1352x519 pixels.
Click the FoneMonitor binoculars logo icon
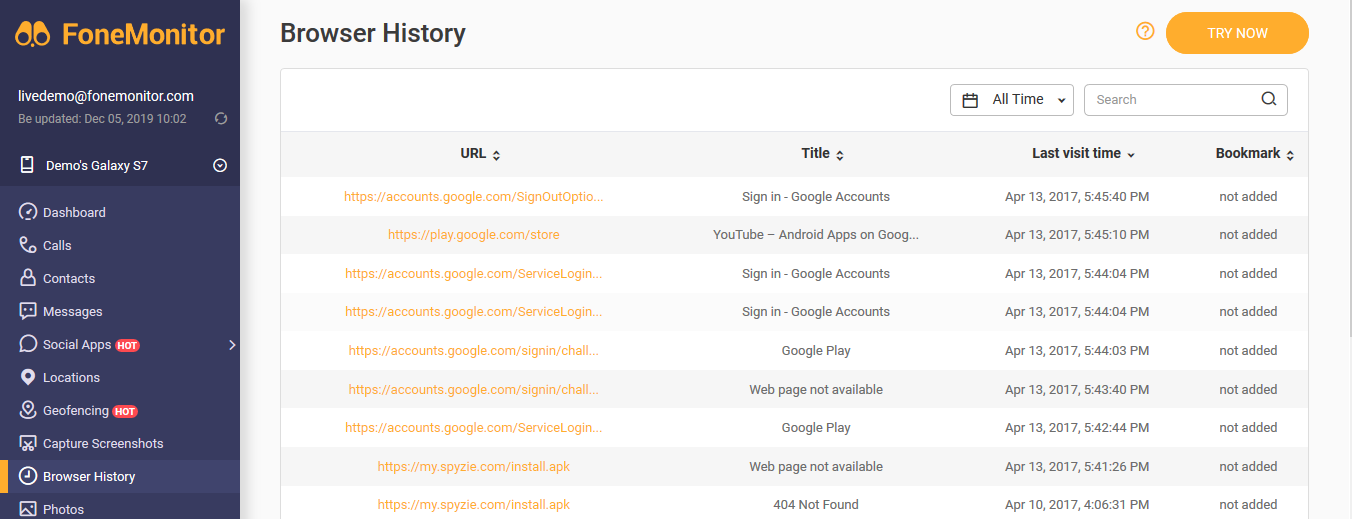[x=33, y=34]
